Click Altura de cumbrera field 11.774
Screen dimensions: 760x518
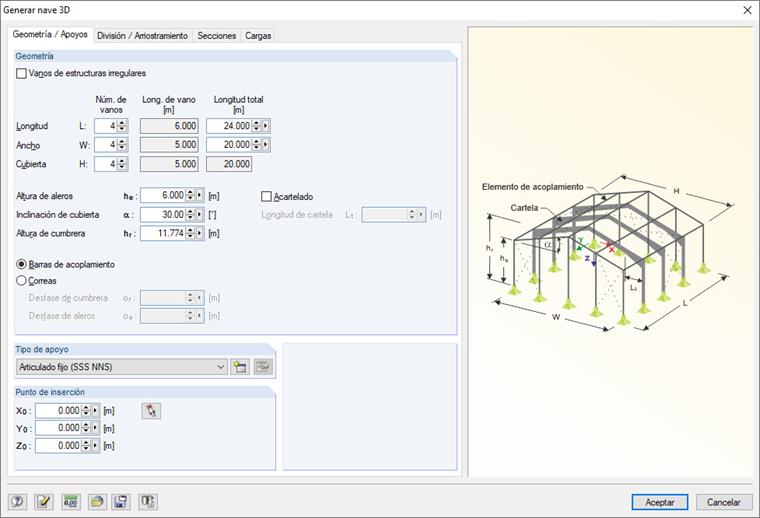click(163, 233)
